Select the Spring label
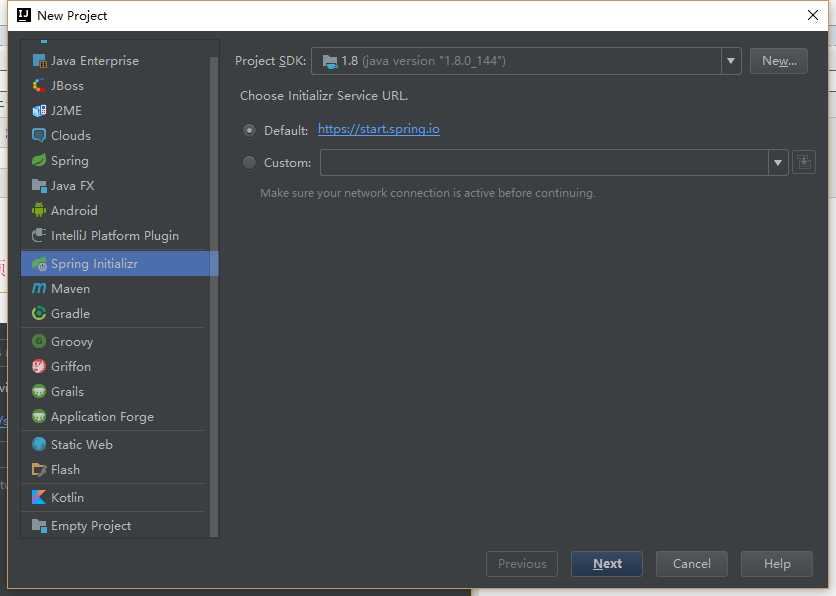 (x=70, y=160)
